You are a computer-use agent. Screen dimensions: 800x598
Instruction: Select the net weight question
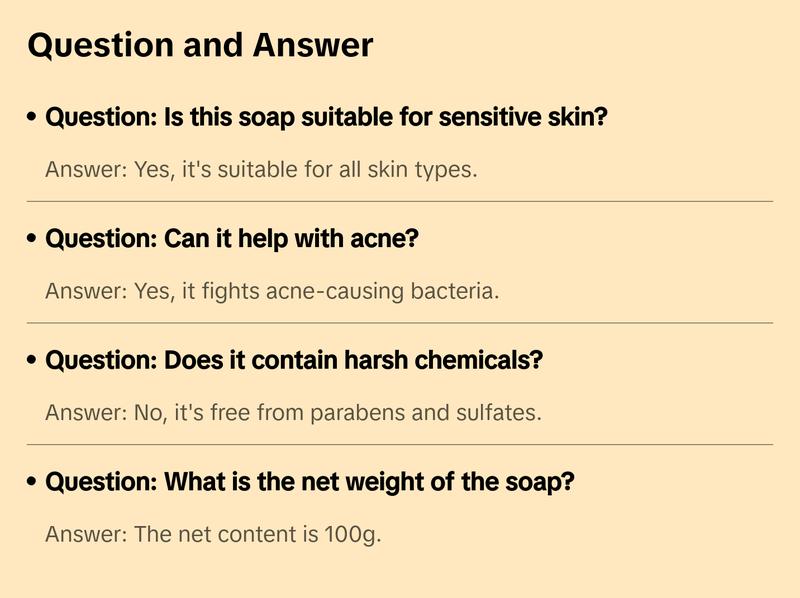pyautogui.click(x=310, y=482)
